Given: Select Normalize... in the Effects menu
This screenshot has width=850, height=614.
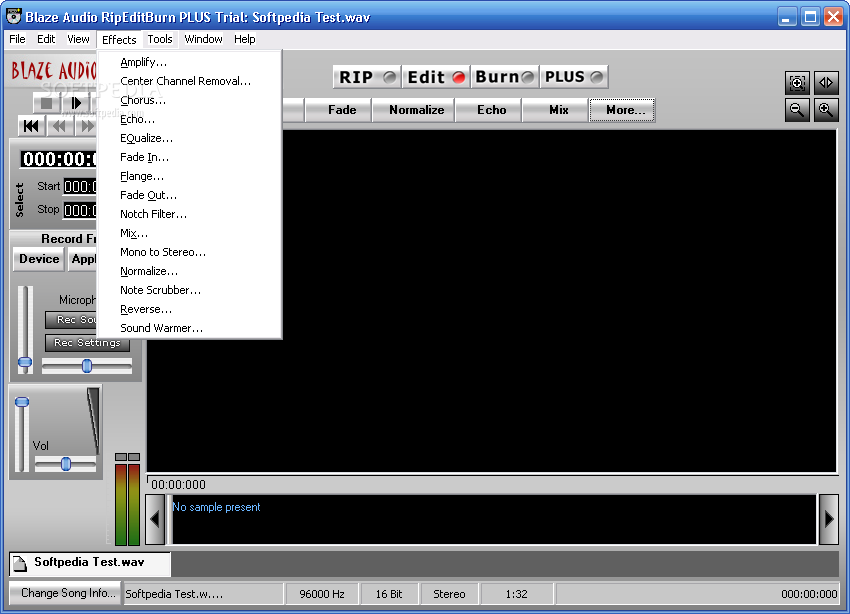Looking at the screenshot, I should (190, 271).
